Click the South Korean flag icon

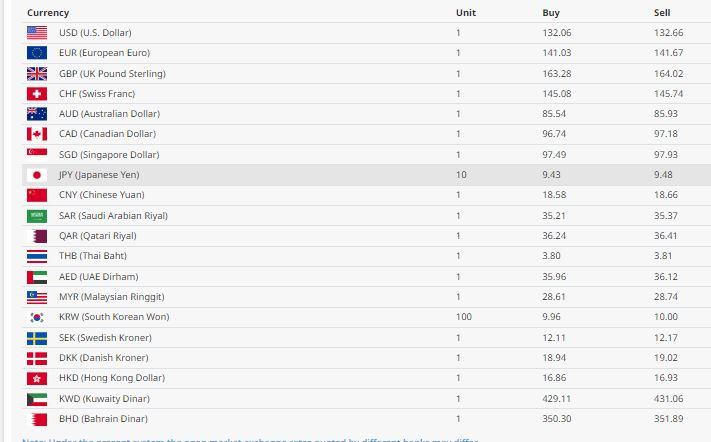click(37, 317)
